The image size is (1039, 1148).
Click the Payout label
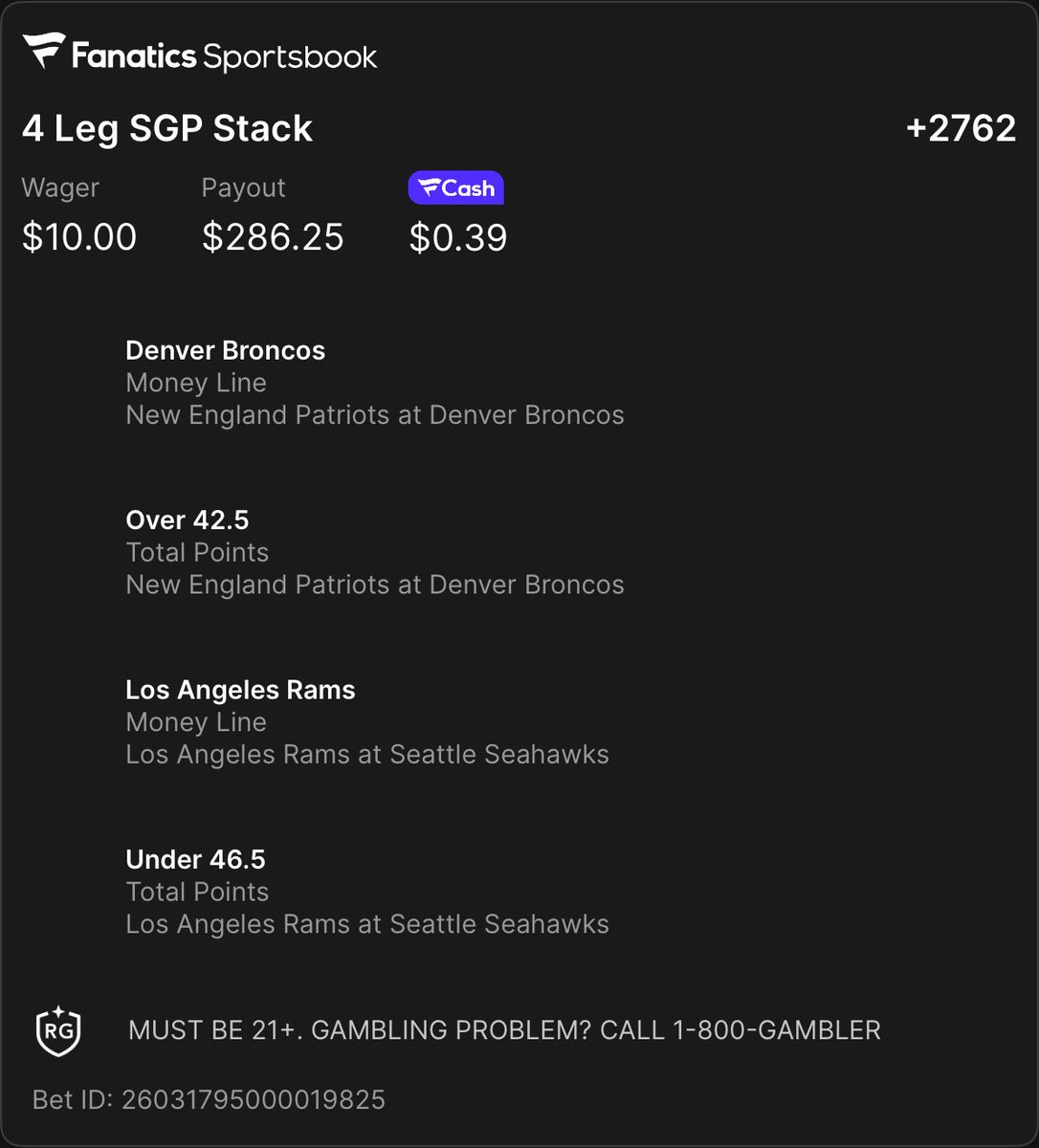click(243, 188)
